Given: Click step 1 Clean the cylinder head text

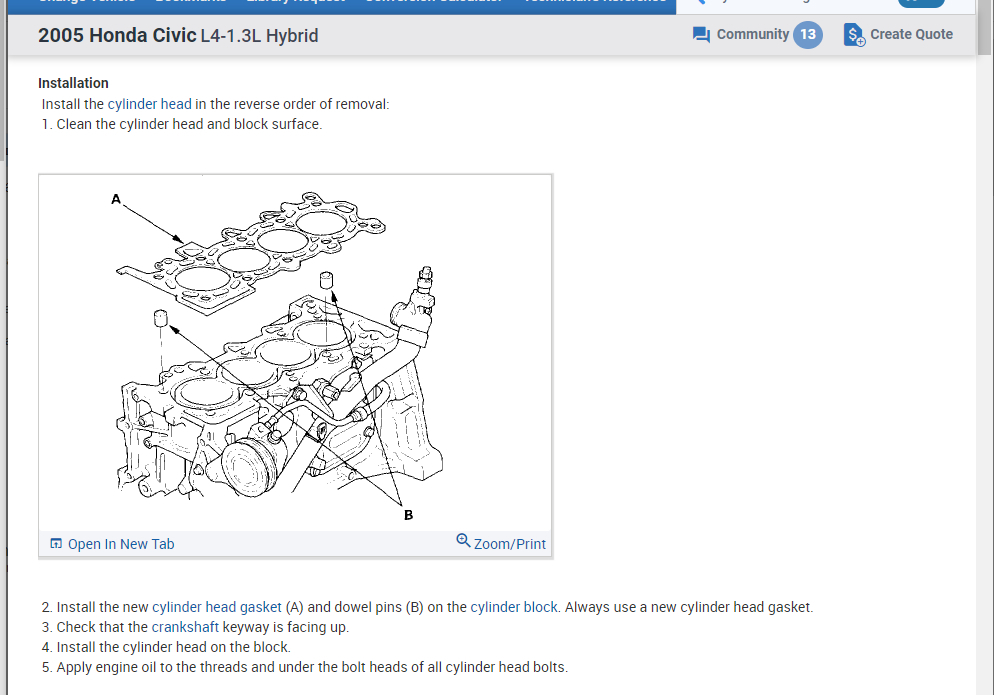Looking at the screenshot, I should click(182, 124).
